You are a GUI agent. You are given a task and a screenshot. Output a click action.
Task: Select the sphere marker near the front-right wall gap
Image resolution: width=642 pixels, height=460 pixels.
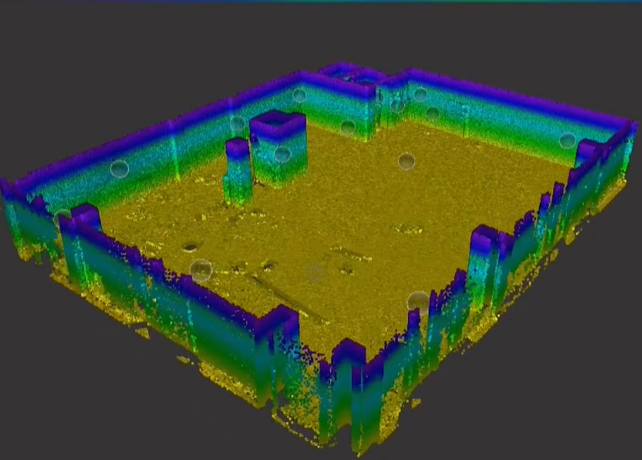pos(418,301)
